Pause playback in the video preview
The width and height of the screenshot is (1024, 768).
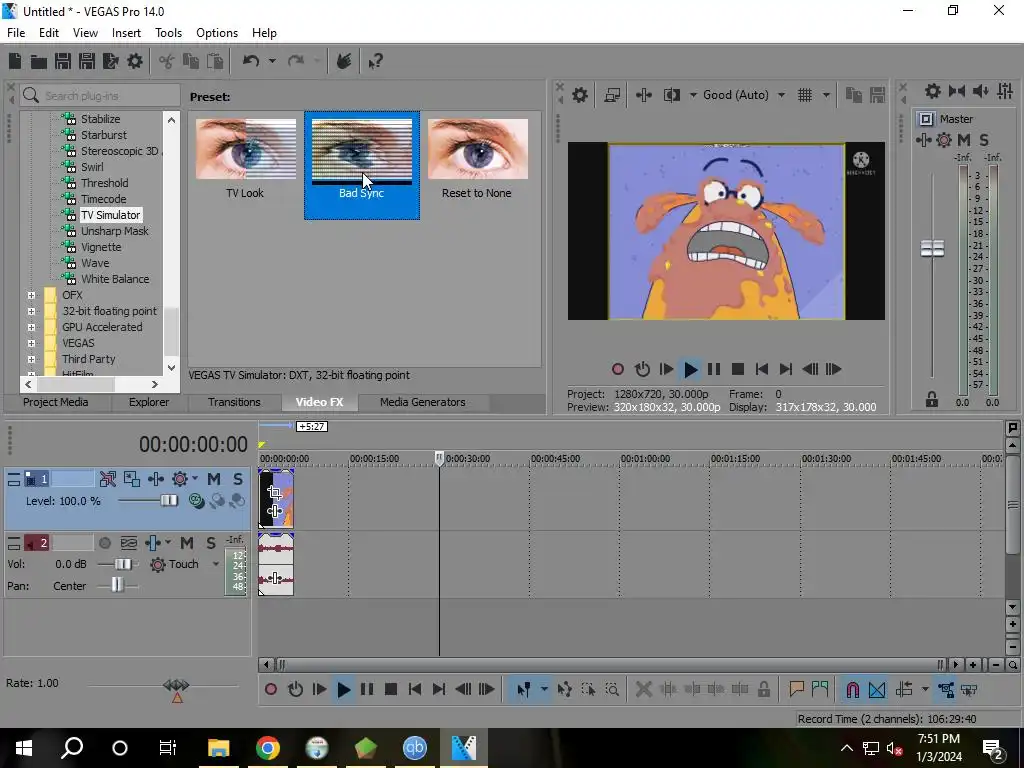coord(714,370)
